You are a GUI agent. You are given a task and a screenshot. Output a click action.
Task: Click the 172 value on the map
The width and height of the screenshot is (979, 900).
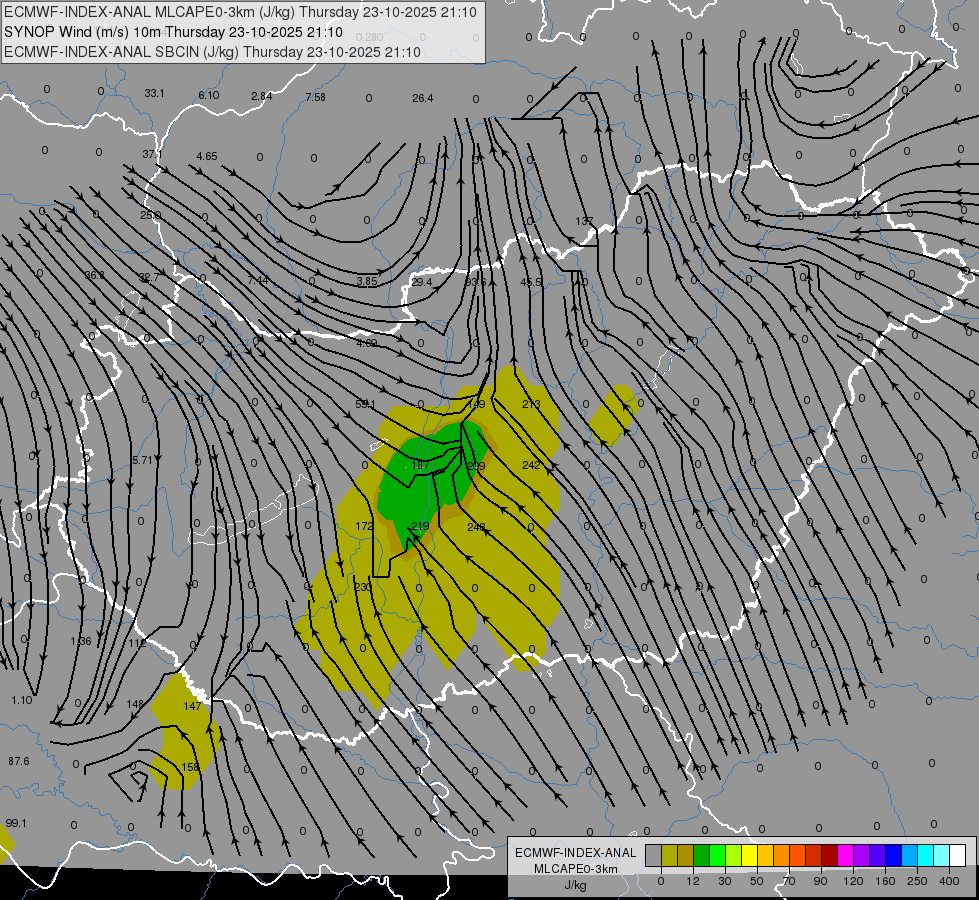(x=364, y=526)
